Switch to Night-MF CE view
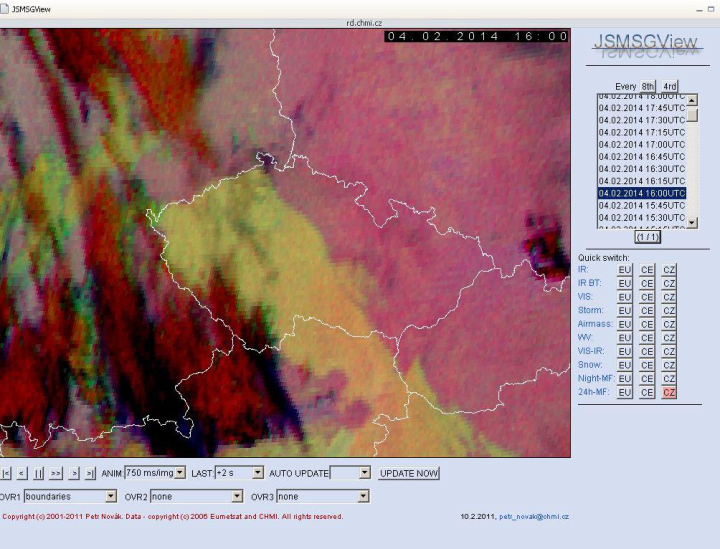The height and width of the screenshot is (549, 720). point(647,379)
